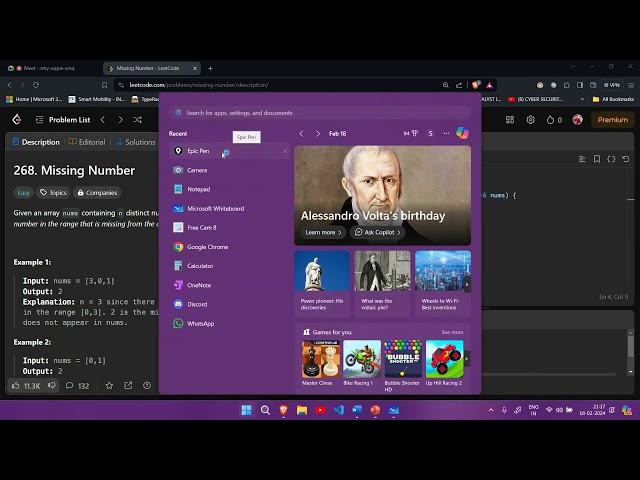
Task: Open LeetCode settings gear
Action: pyautogui.click(x=531, y=120)
